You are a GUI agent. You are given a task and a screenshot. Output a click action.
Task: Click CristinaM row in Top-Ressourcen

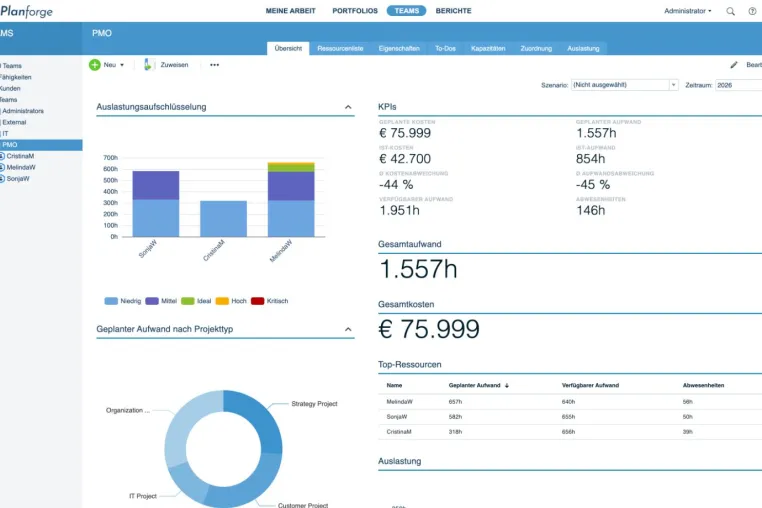tap(570, 432)
